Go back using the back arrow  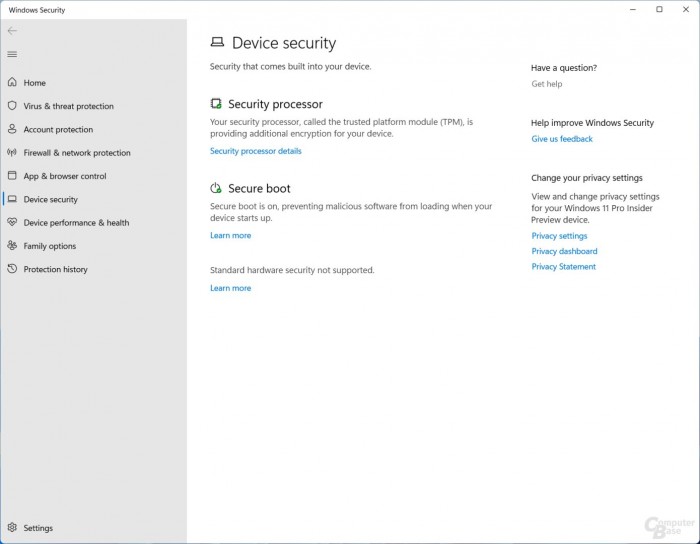coord(12,31)
